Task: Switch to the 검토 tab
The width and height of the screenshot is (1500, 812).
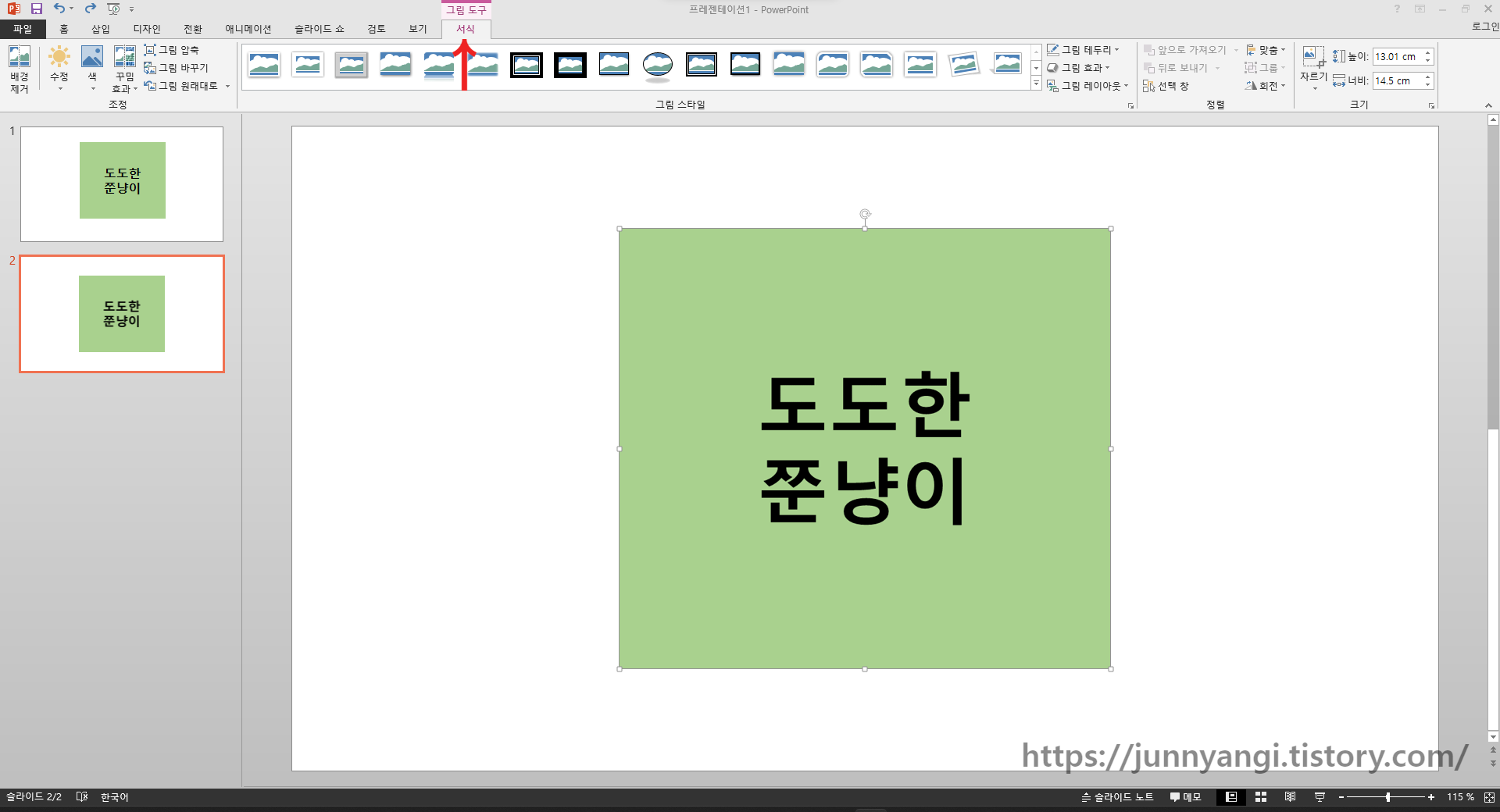Action: pyautogui.click(x=377, y=29)
